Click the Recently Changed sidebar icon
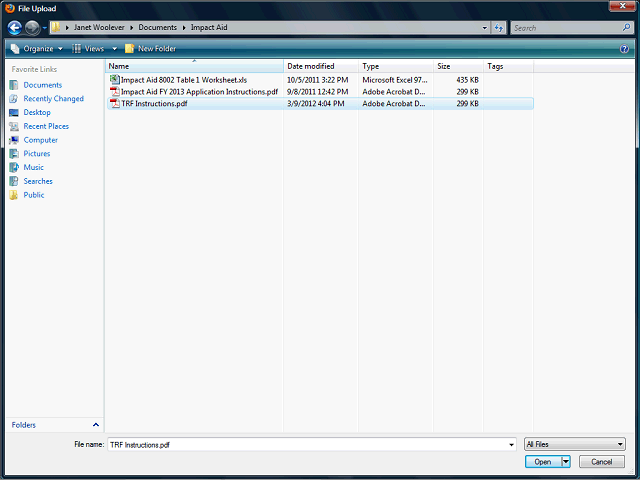Screen dimensions: 640x480 14,99
